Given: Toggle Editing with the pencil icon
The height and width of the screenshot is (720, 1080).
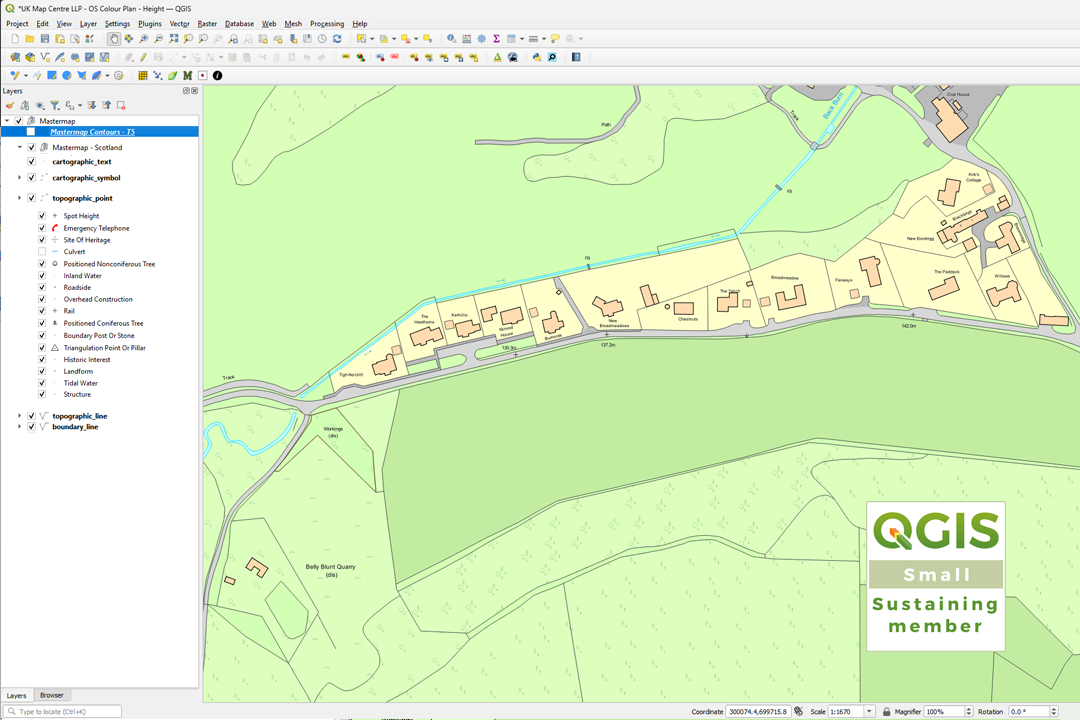Looking at the screenshot, I should tap(144, 57).
